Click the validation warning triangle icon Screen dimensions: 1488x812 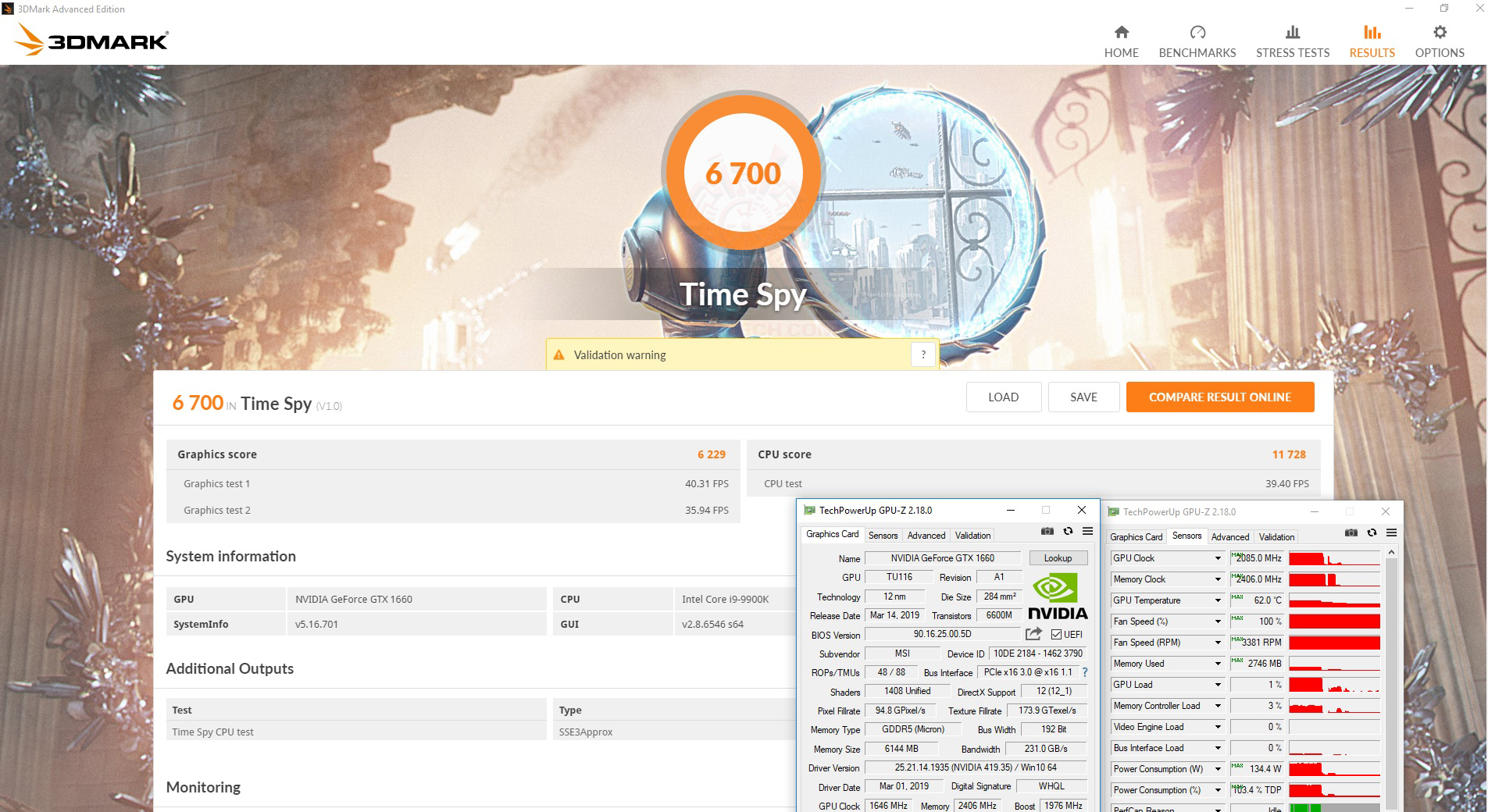(x=558, y=355)
